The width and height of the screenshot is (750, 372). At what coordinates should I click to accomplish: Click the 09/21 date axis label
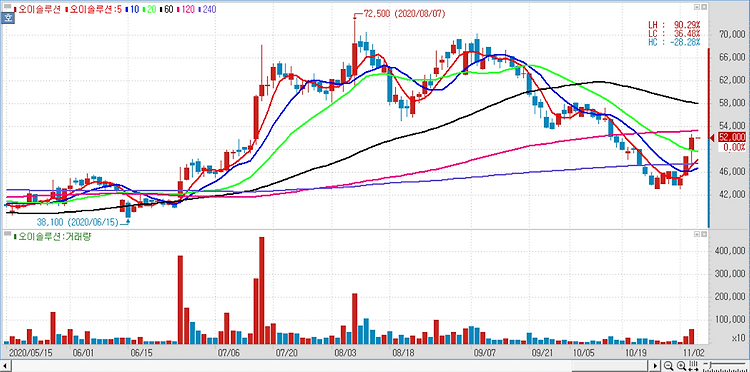tap(542, 352)
